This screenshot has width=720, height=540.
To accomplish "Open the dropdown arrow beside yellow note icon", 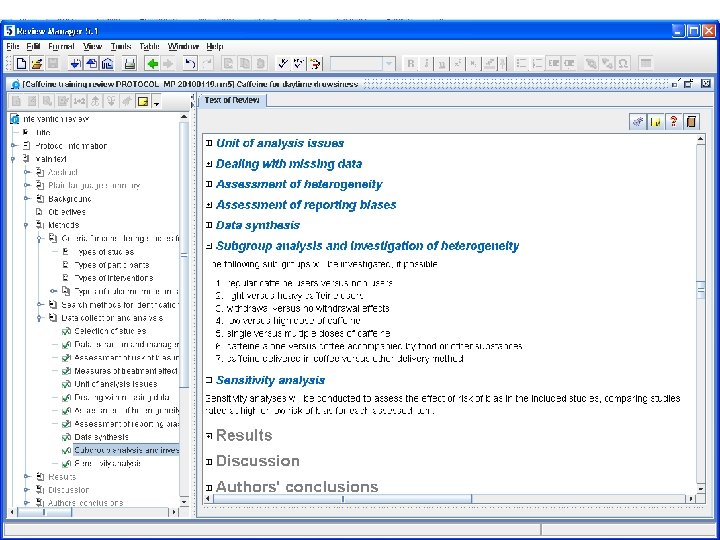I will (x=157, y=102).
